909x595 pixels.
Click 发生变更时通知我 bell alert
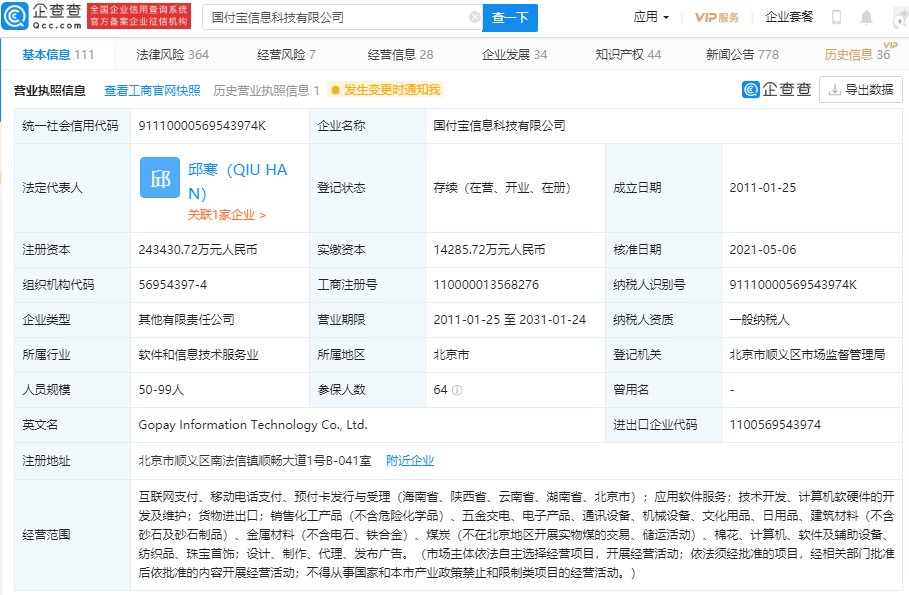(385, 90)
